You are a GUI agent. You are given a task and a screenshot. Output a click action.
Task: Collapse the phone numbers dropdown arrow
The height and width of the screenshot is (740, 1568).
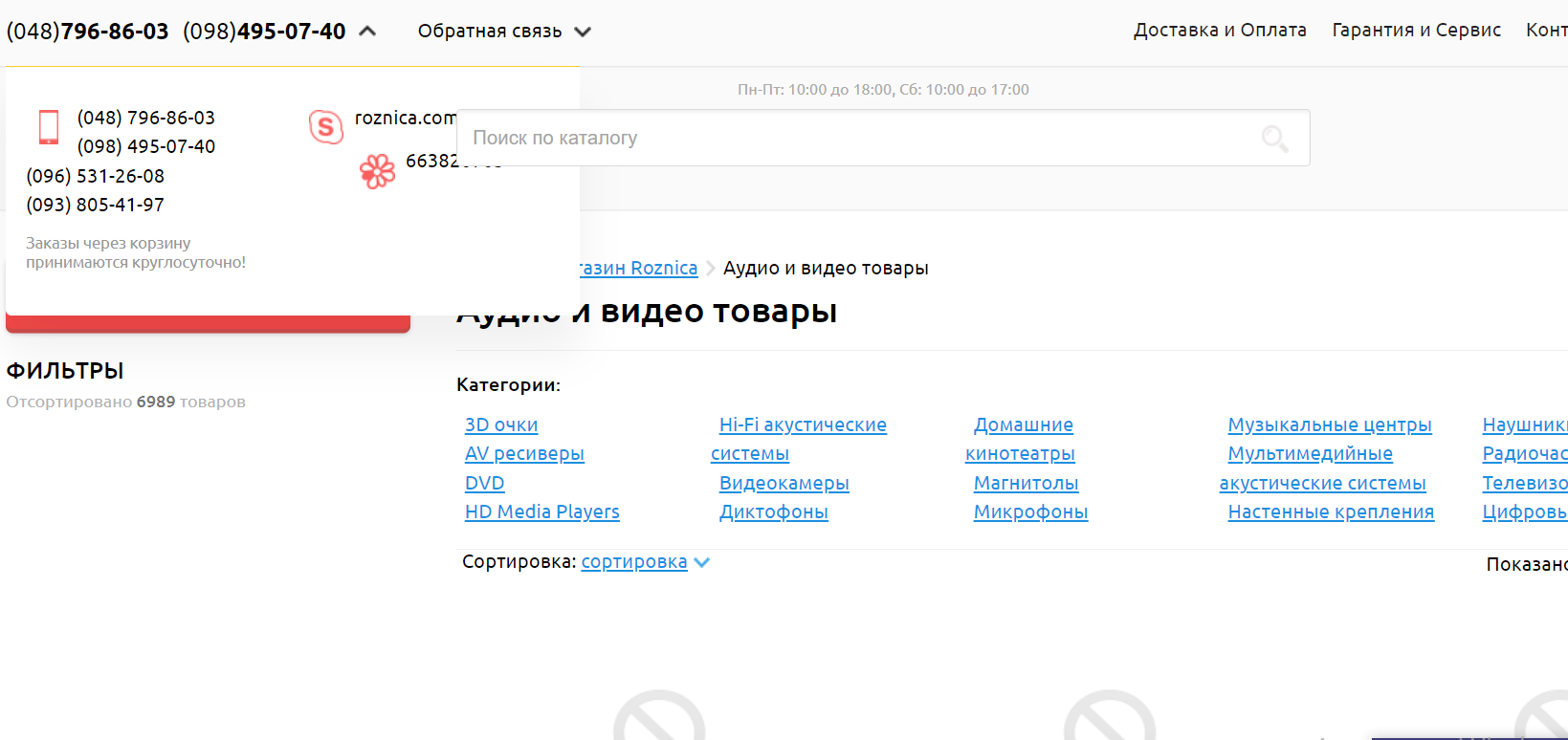tap(367, 32)
